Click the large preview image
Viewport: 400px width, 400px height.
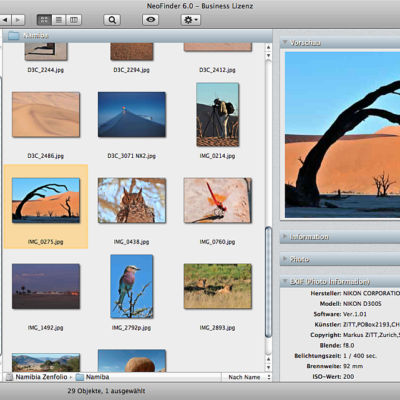(x=342, y=135)
